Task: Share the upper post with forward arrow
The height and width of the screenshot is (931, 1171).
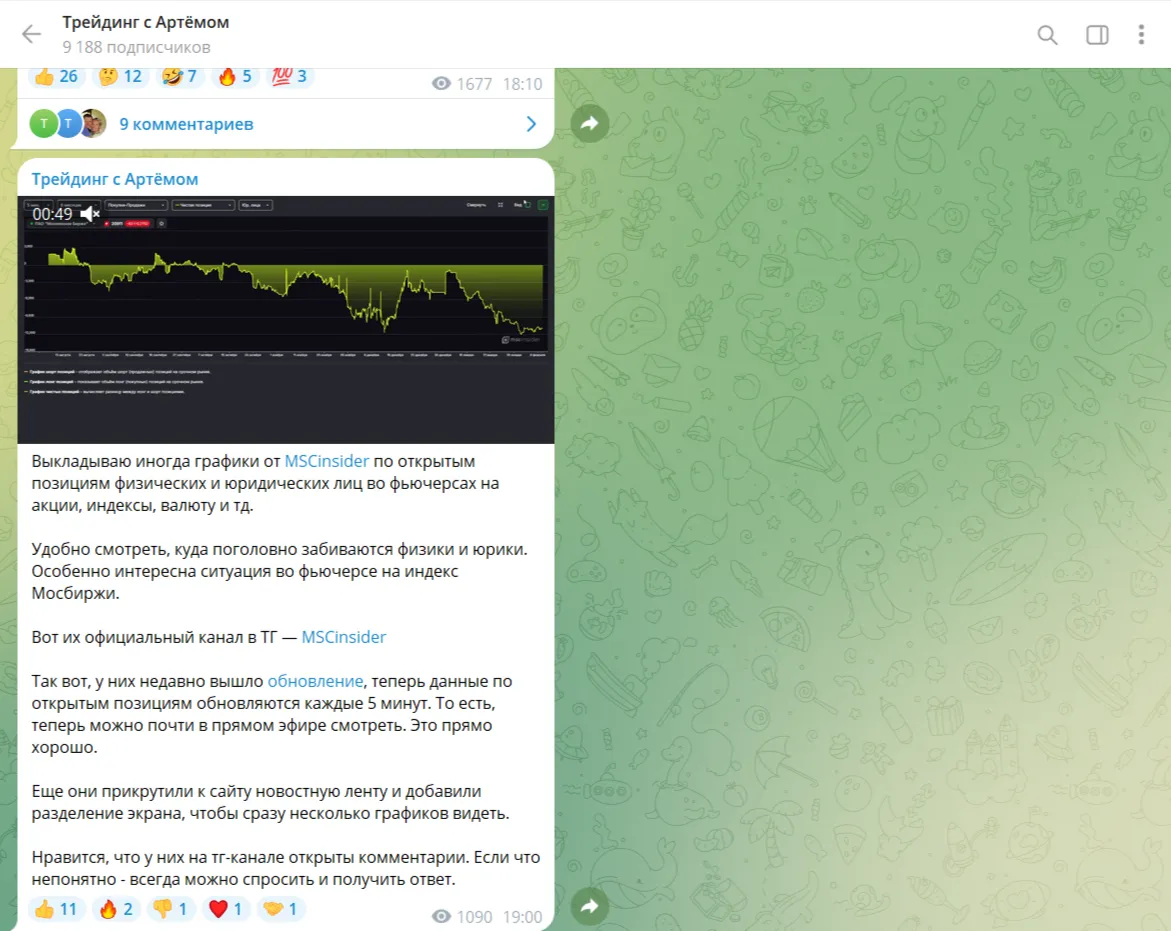Action: click(589, 123)
